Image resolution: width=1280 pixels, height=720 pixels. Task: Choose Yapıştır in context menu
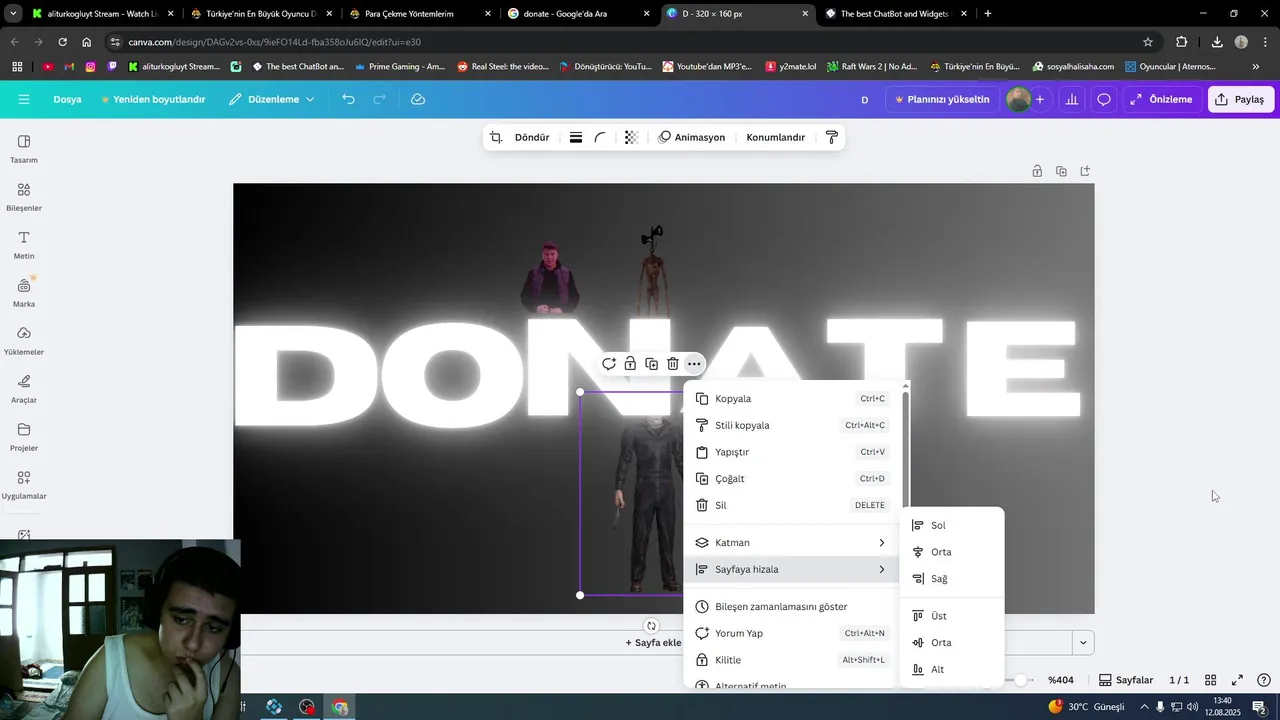coord(791,452)
